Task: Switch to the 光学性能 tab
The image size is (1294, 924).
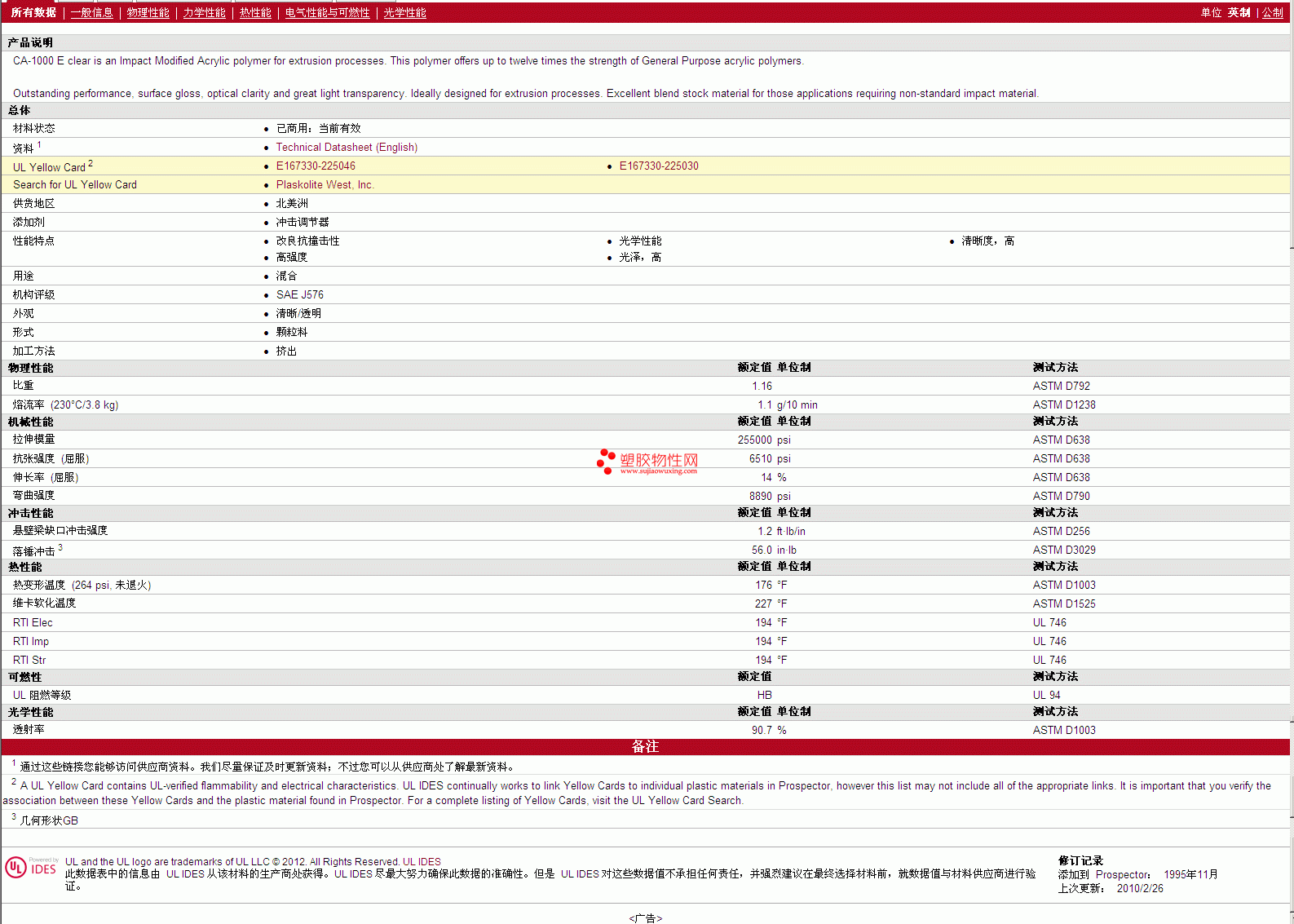Action: (x=405, y=12)
